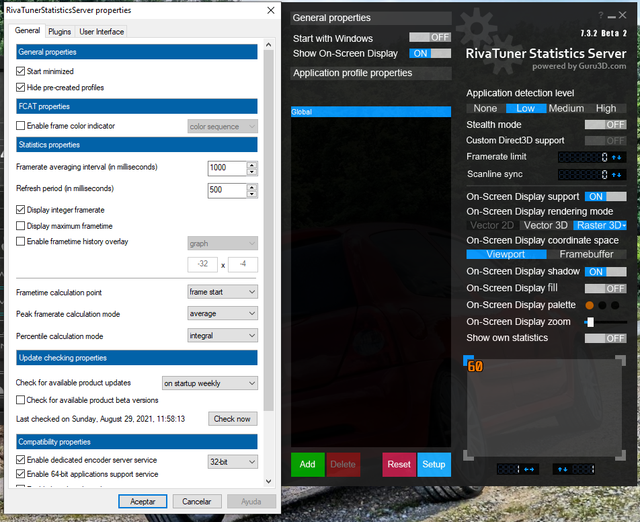Toggle Custom Direct3D support switch
Image resolution: width=640 pixels, height=522 pixels.
click(605, 141)
